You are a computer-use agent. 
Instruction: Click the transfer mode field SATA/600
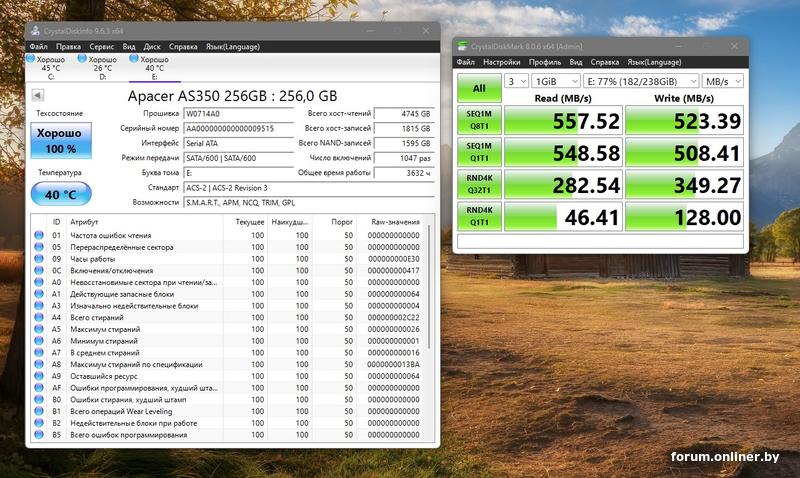click(x=239, y=158)
